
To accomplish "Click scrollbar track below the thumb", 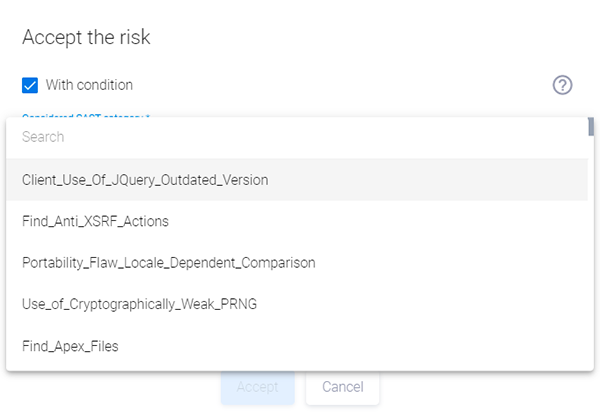I will [x=591, y=250].
